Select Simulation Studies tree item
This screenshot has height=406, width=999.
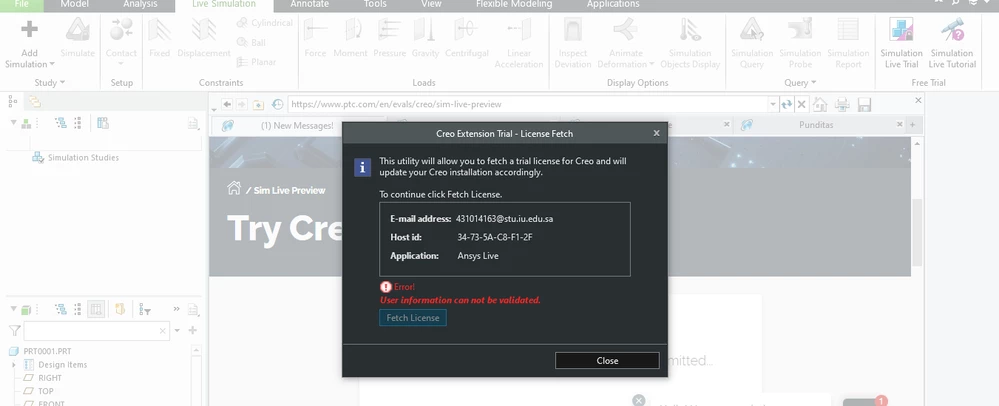(x=75, y=157)
